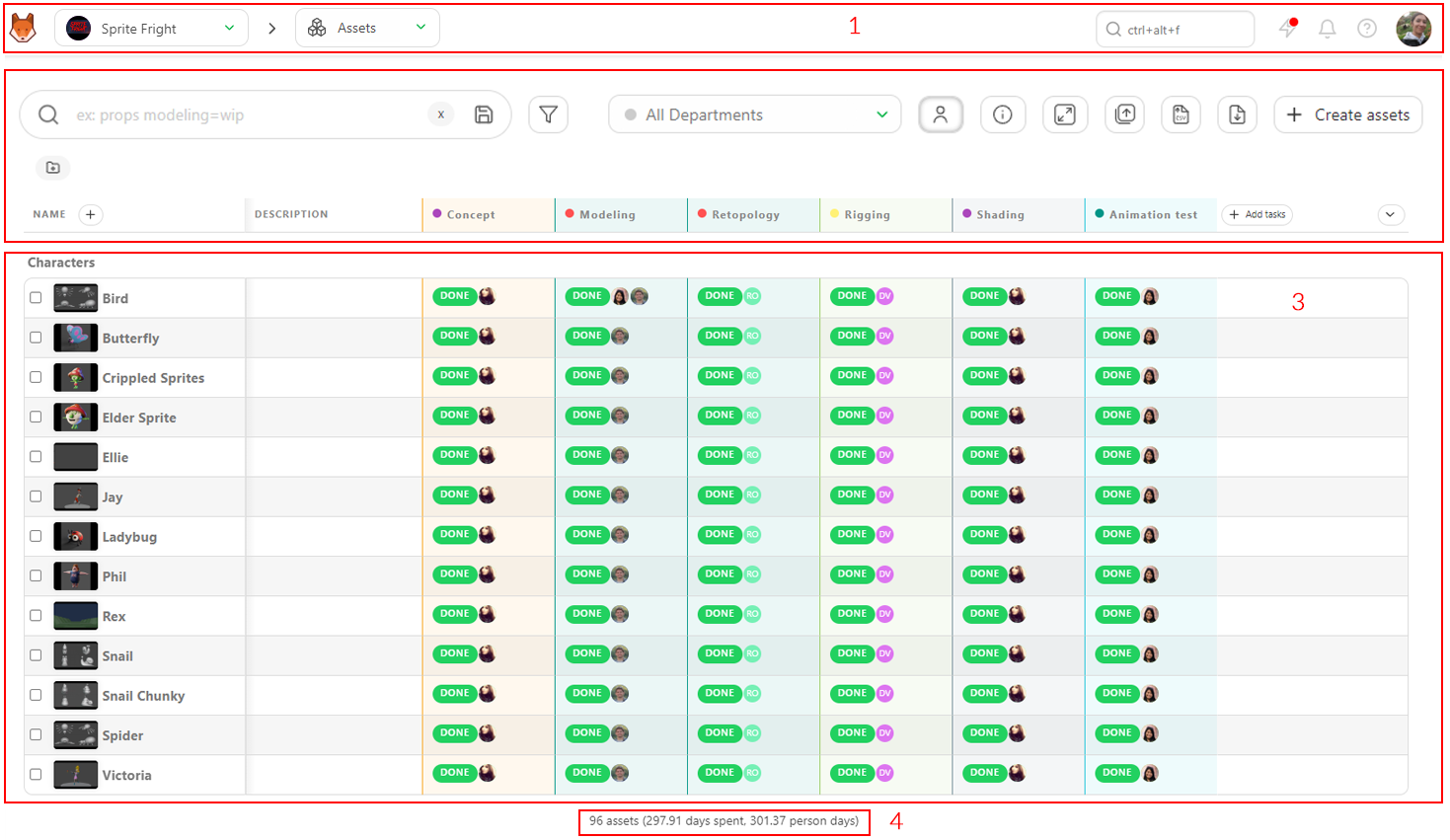Open the news lightning bolt icon
Viewport: 1450px width, 840px height.
(1288, 28)
